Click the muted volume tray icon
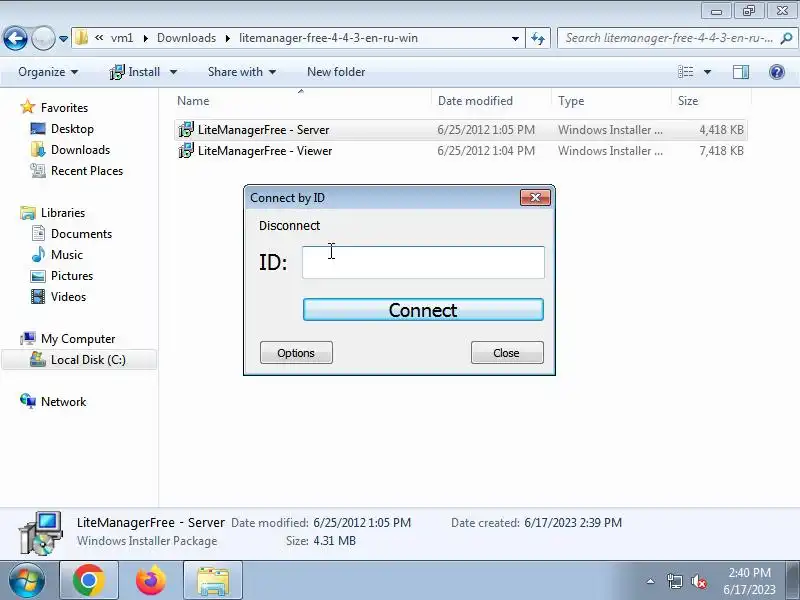The width and height of the screenshot is (800, 600). tap(698, 581)
